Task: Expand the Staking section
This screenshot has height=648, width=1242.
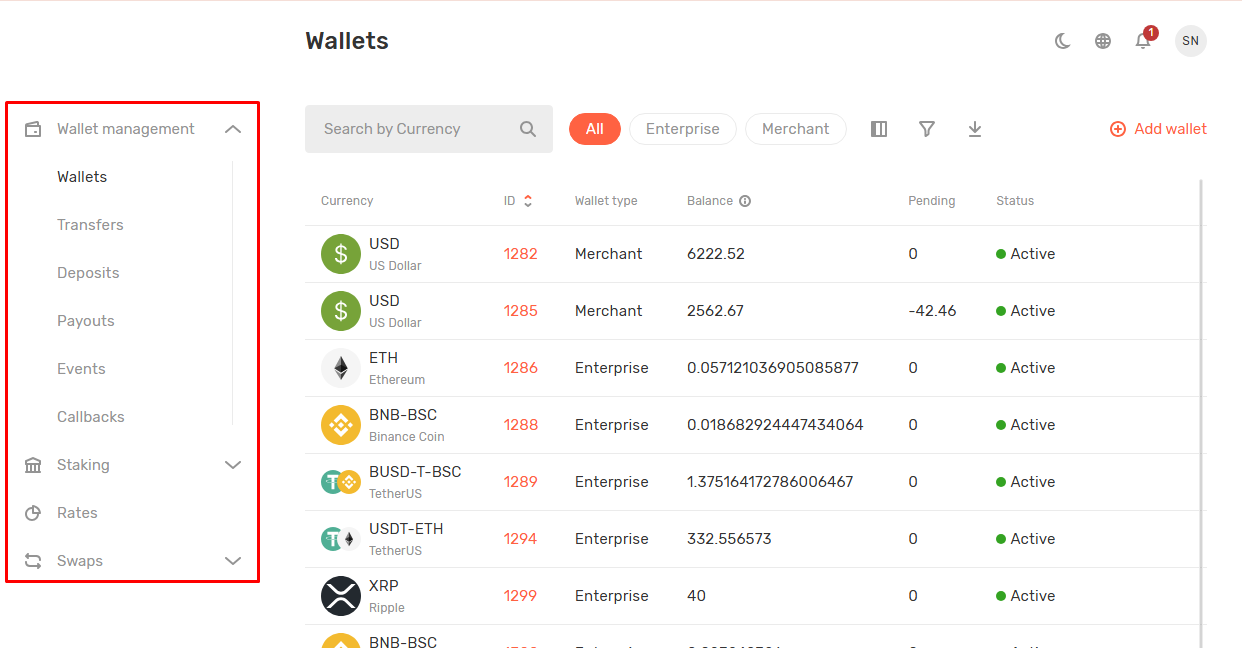Action: click(x=233, y=465)
